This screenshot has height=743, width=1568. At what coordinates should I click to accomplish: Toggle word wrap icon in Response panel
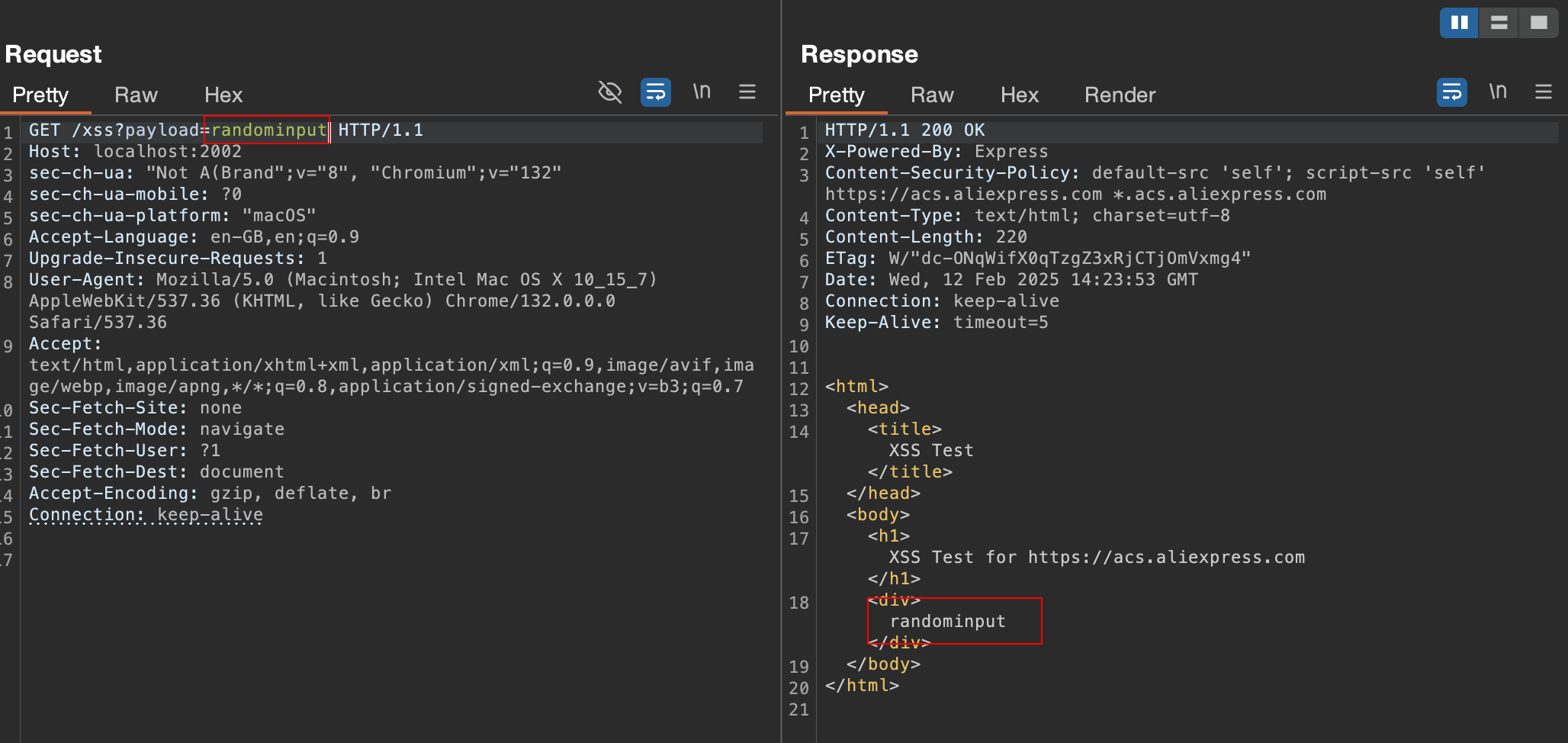[x=1451, y=92]
